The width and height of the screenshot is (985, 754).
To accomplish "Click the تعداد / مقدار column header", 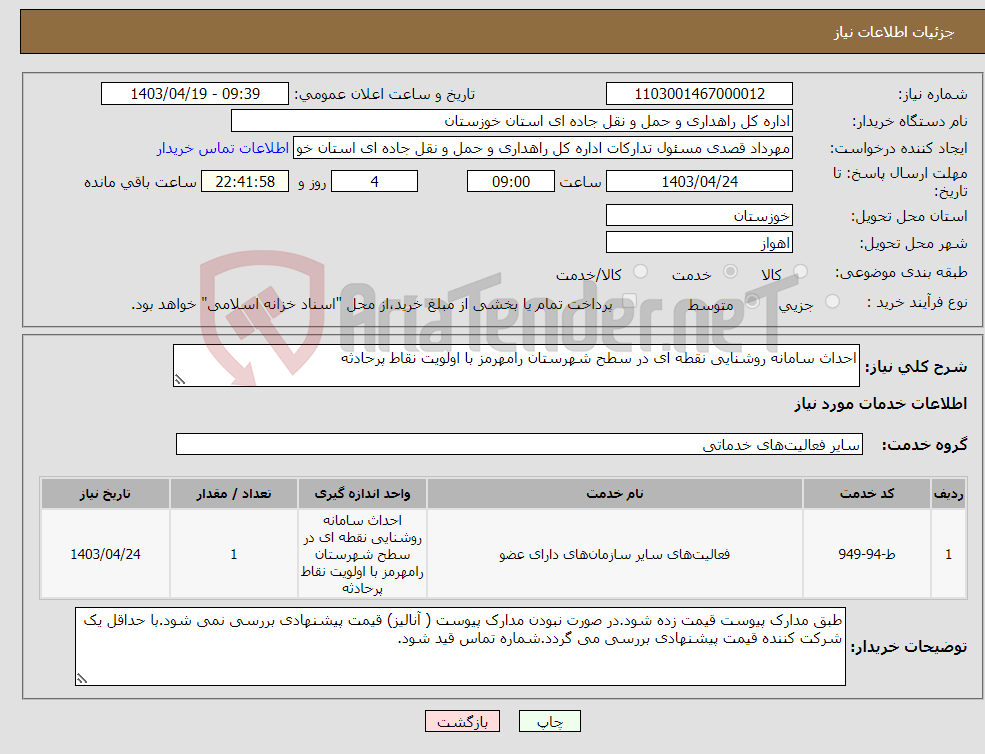I will tap(234, 494).
